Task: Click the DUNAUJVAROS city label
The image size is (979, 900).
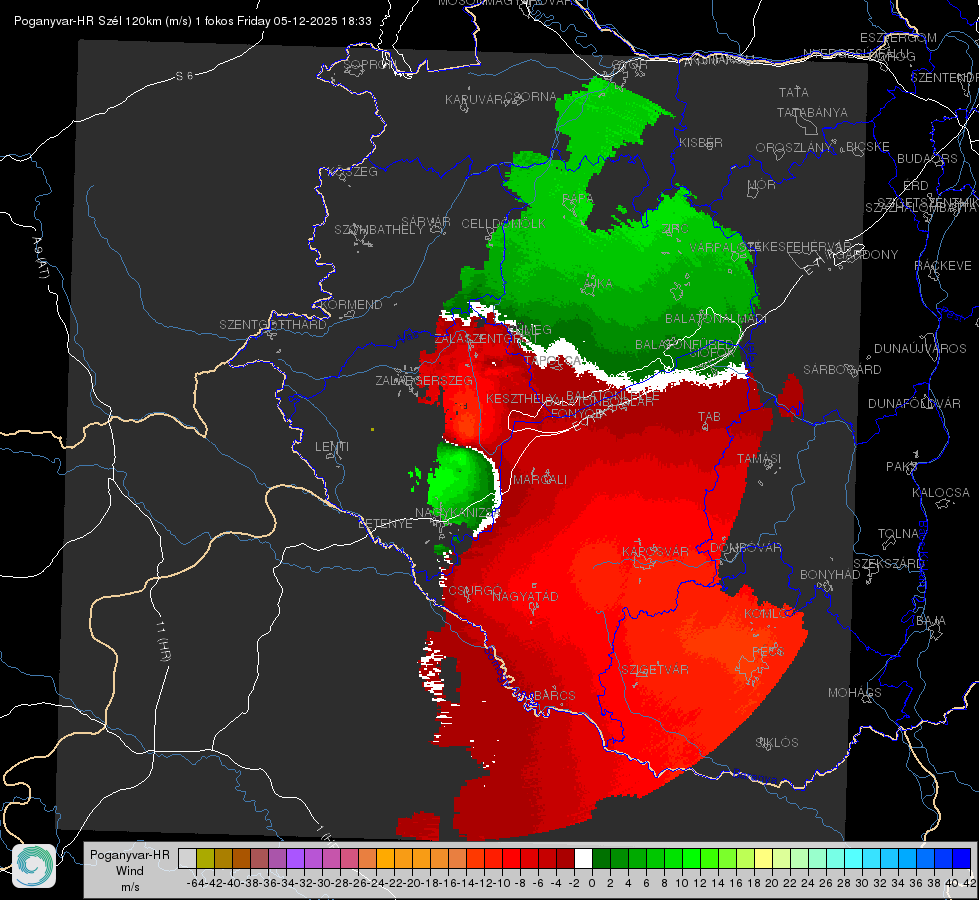Action: pyautogui.click(x=920, y=349)
